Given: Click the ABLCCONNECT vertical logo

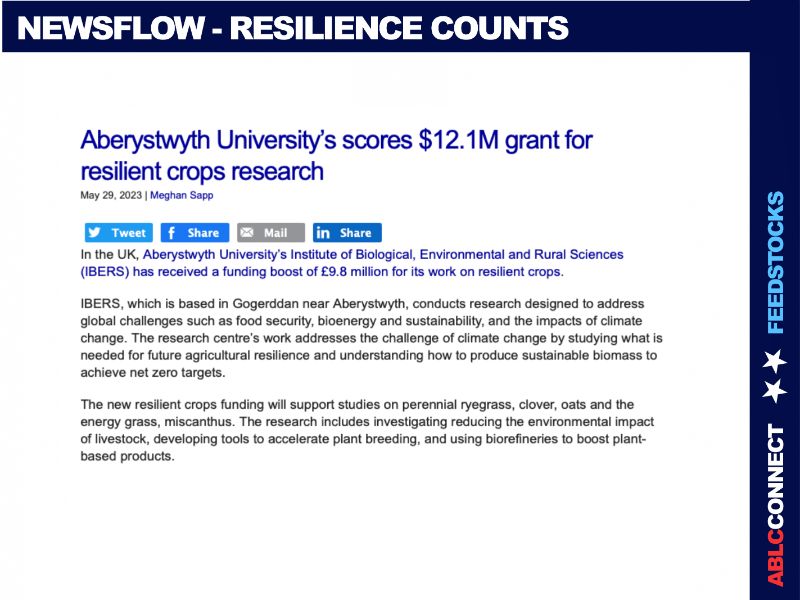Looking at the screenshot, I should (775, 505).
